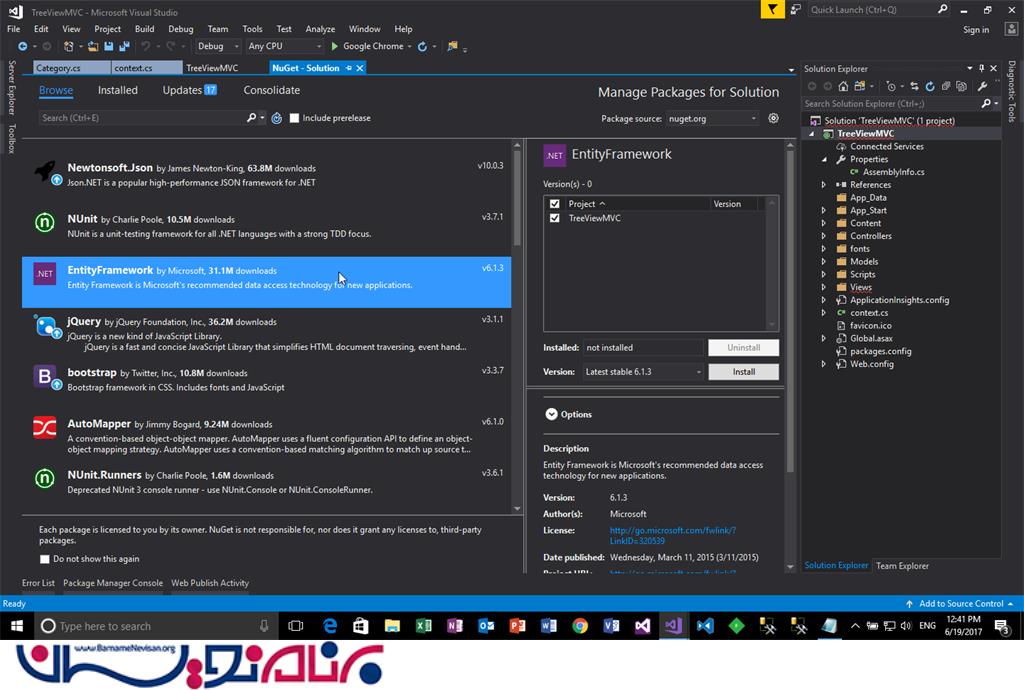
Task: Open the feedback notification flag icon
Action: (772, 9)
